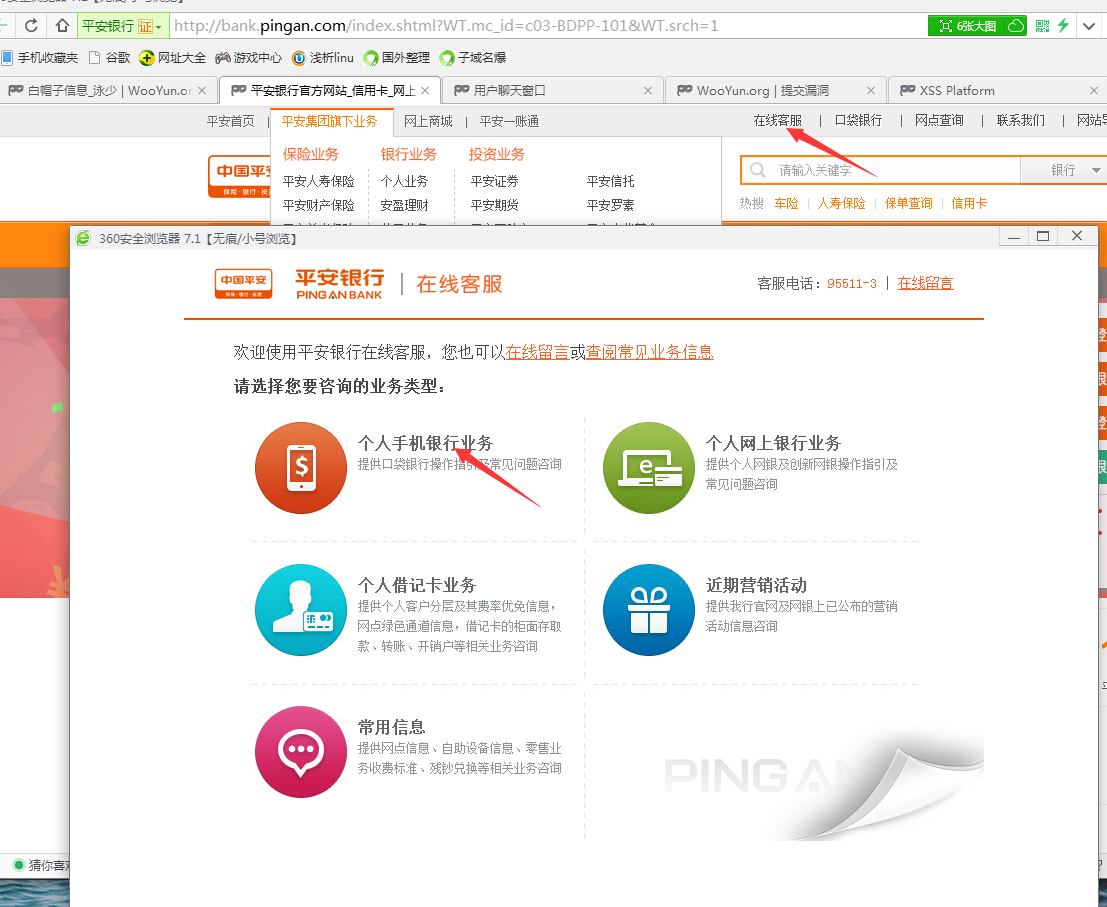
Task: Click hot search term 信用卡
Action: click(x=969, y=203)
